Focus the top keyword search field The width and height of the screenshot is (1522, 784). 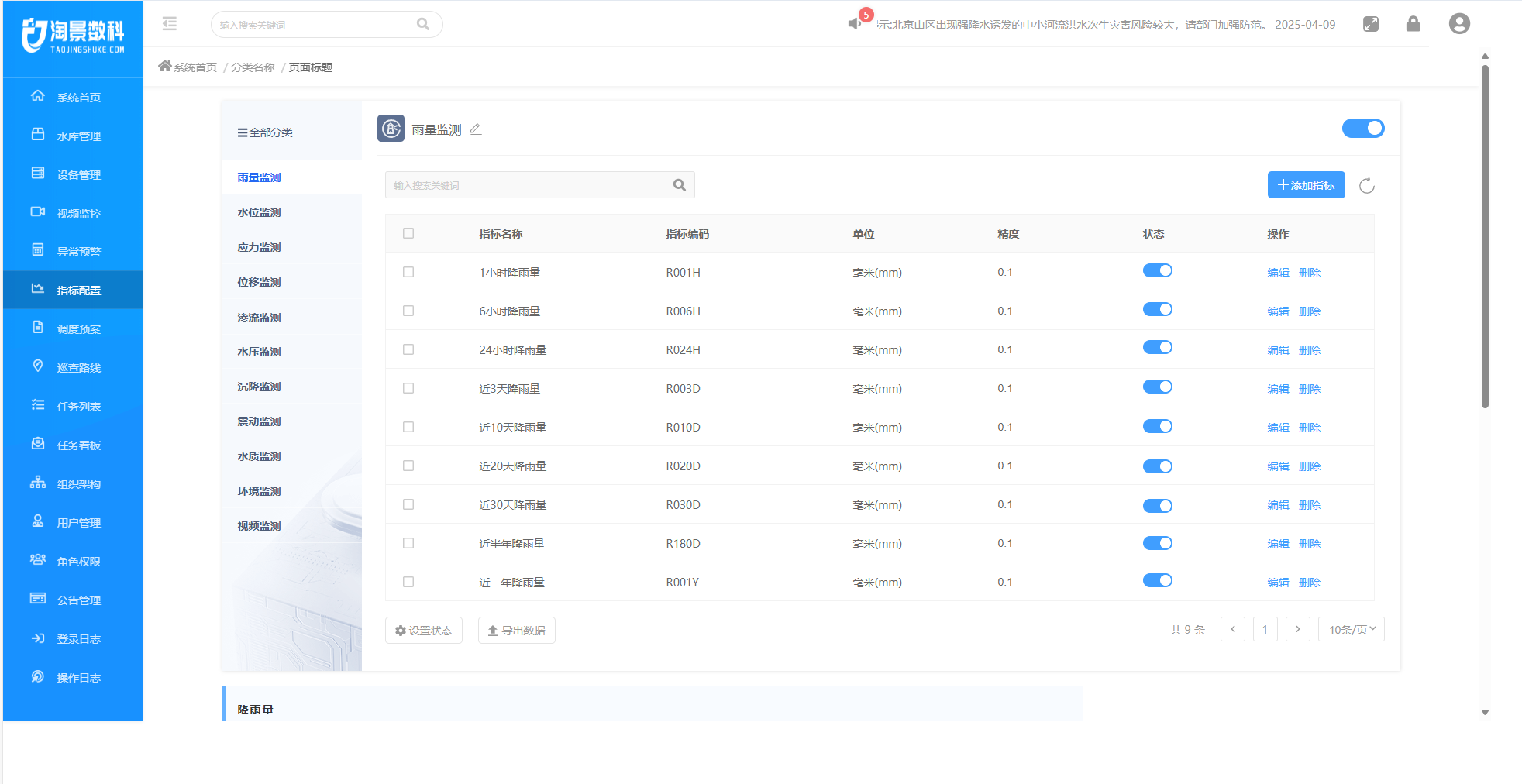(327, 24)
